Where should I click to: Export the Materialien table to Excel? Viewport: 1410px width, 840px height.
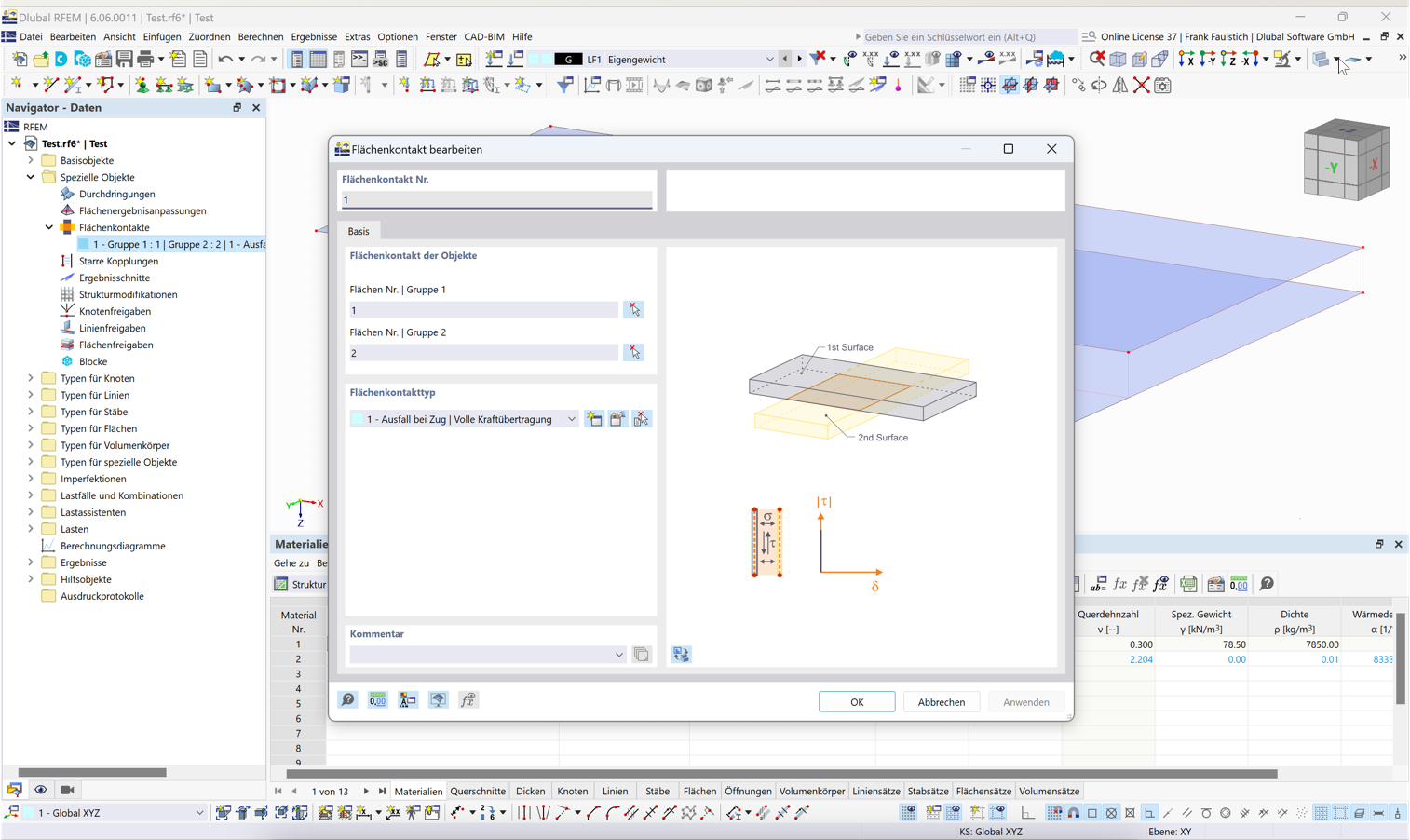click(1188, 583)
